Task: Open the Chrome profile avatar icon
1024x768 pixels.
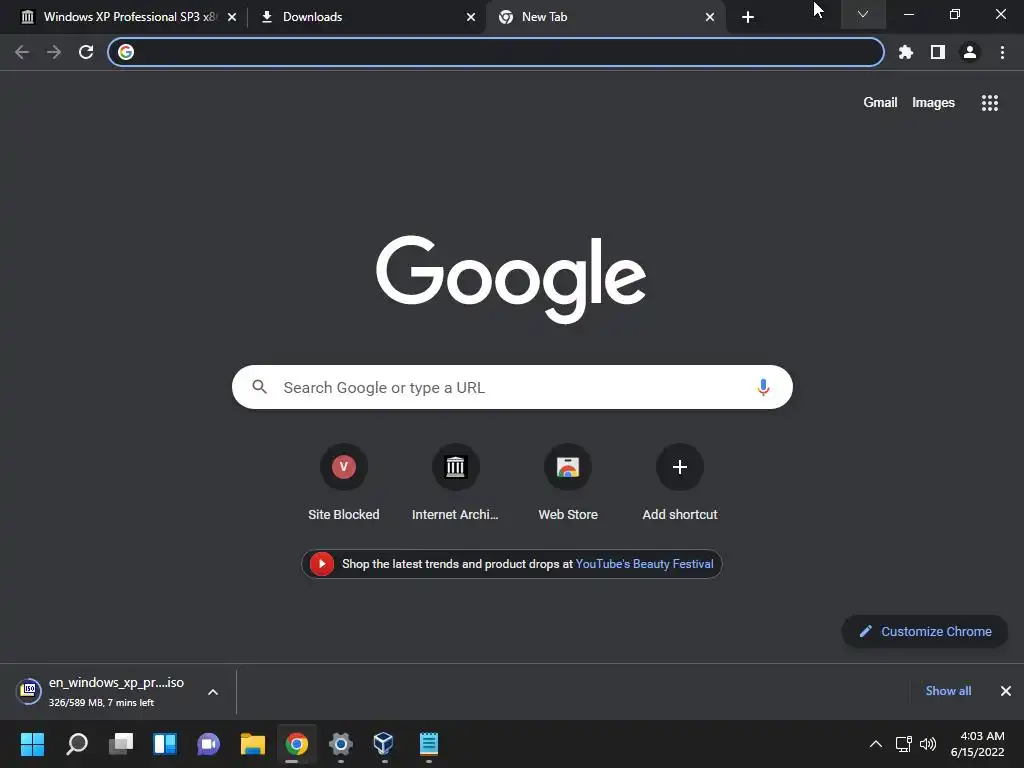Action: (x=970, y=52)
